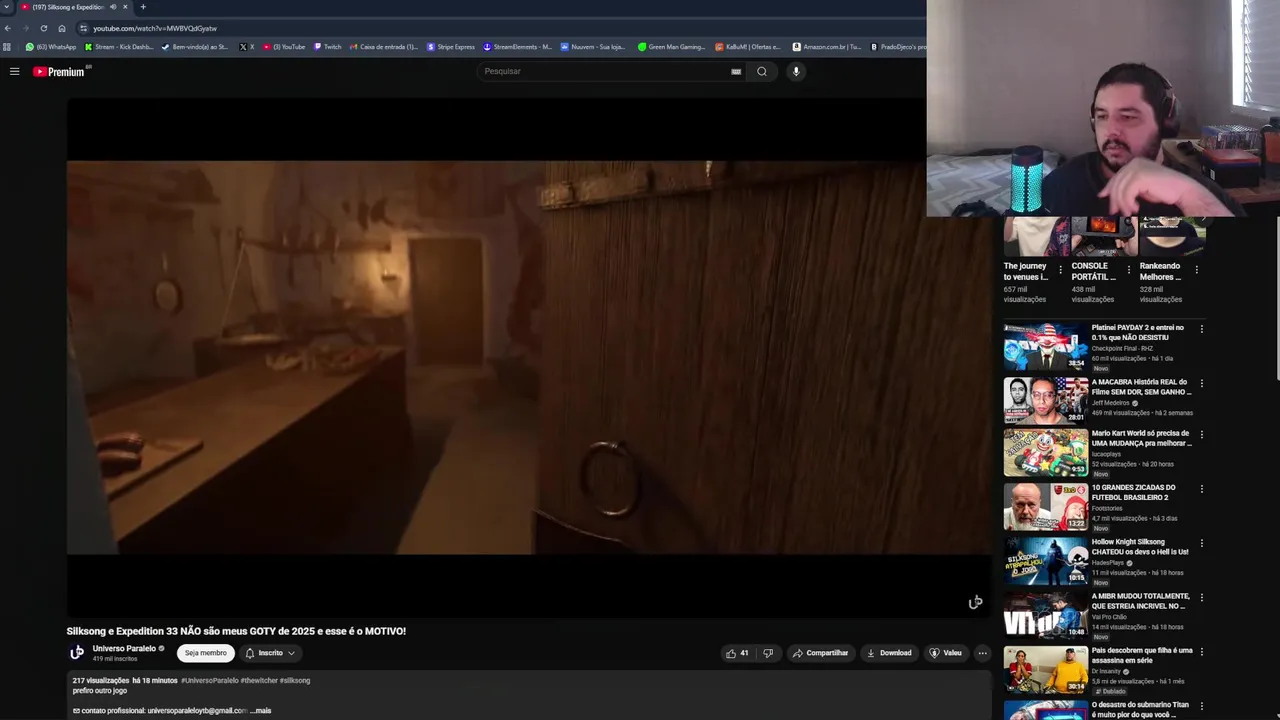
Task: Click the video player area
Action: click(528, 357)
